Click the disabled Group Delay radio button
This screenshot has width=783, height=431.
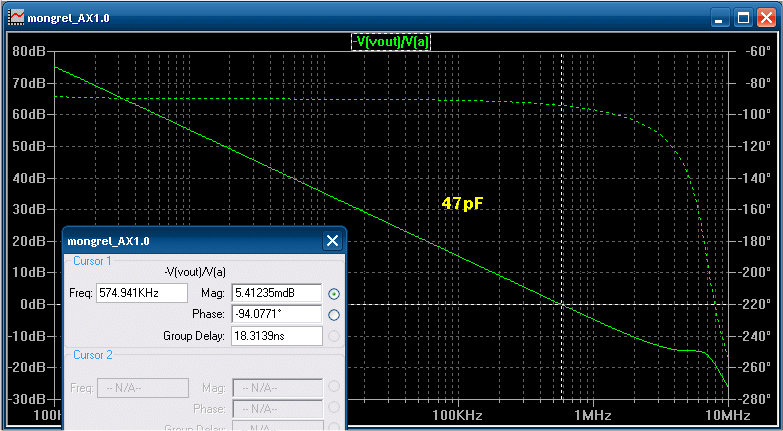tap(334, 336)
